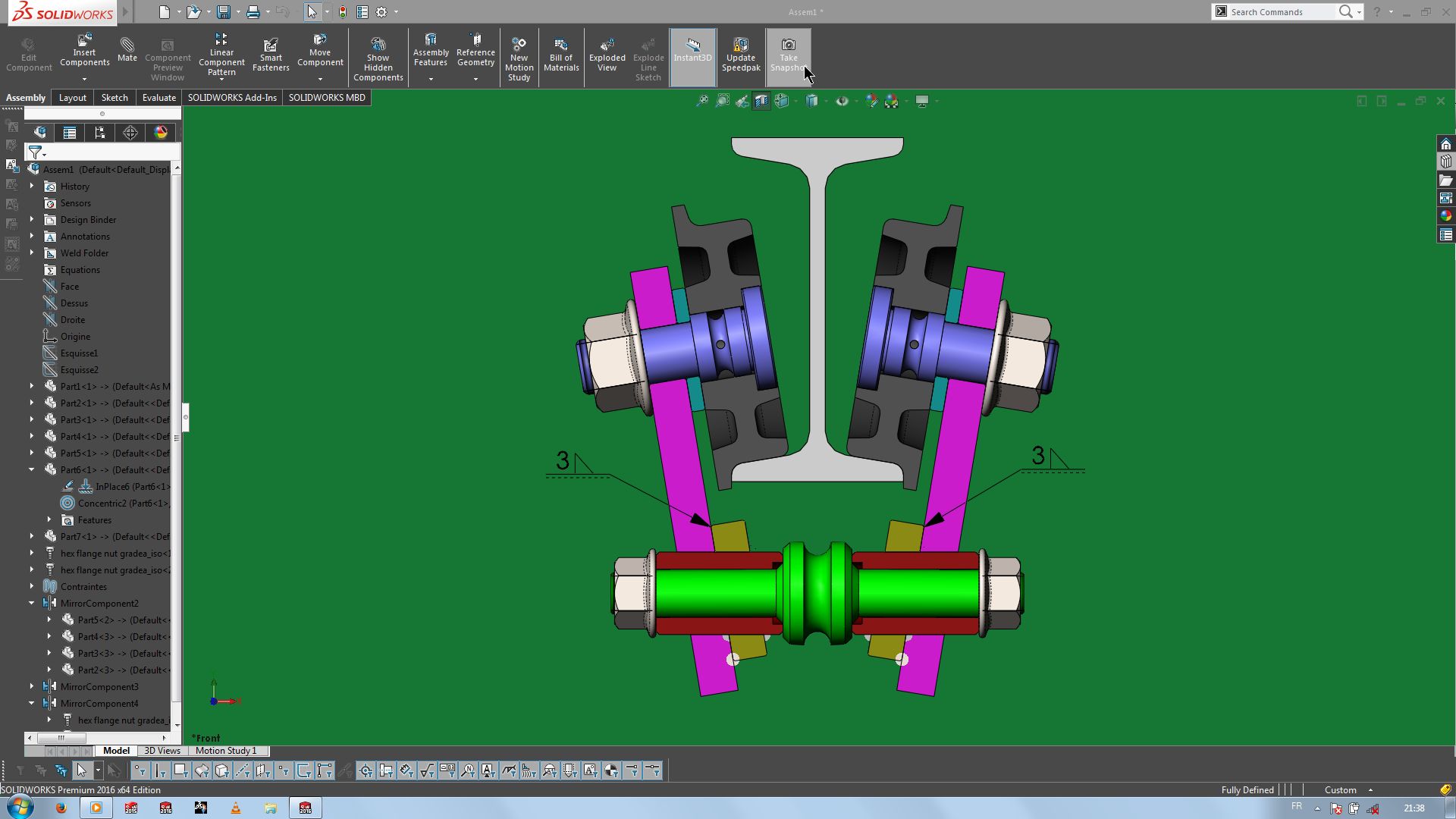
Task: Click Update Speedpak icon
Action: 740,55
